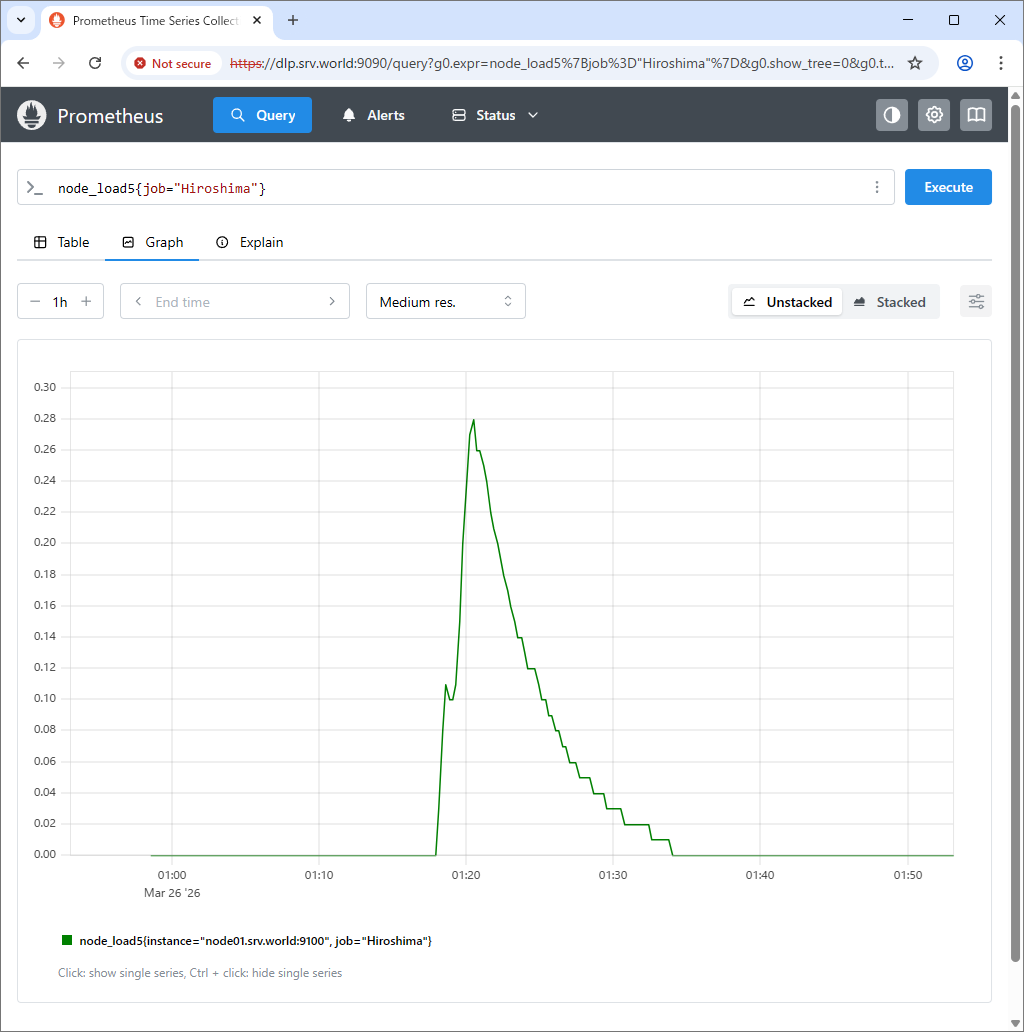
Task: Click the Prometheus flame logo
Action: pyautogui.click(x=32, y=115)
